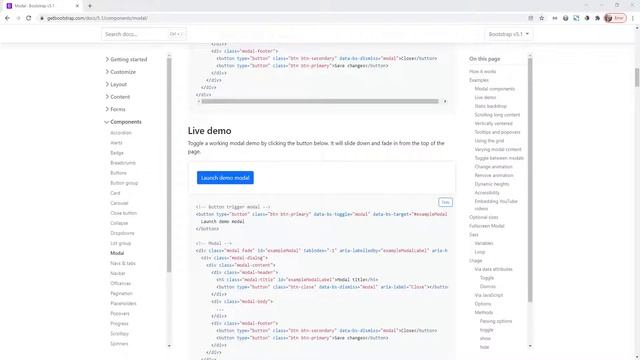The image size is (640, 360).
Task: Jump to Varying modal content section
Action: tap(498, 149)
